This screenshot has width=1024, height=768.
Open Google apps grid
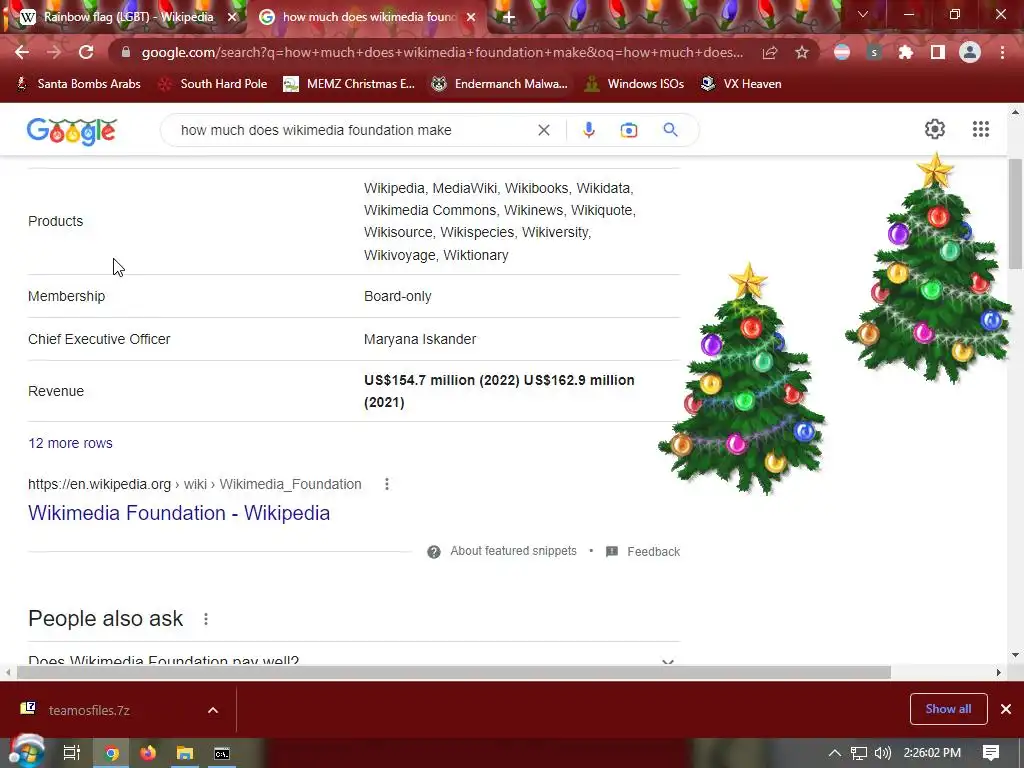pyautogui.click(x=981, y=129)
